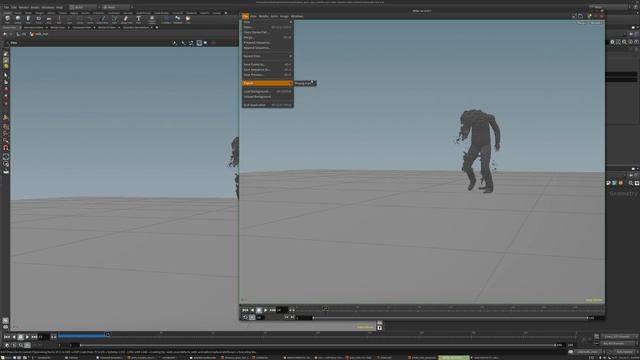Open the MPlay Render menu

pyautogui.click(x=263, y=16)
